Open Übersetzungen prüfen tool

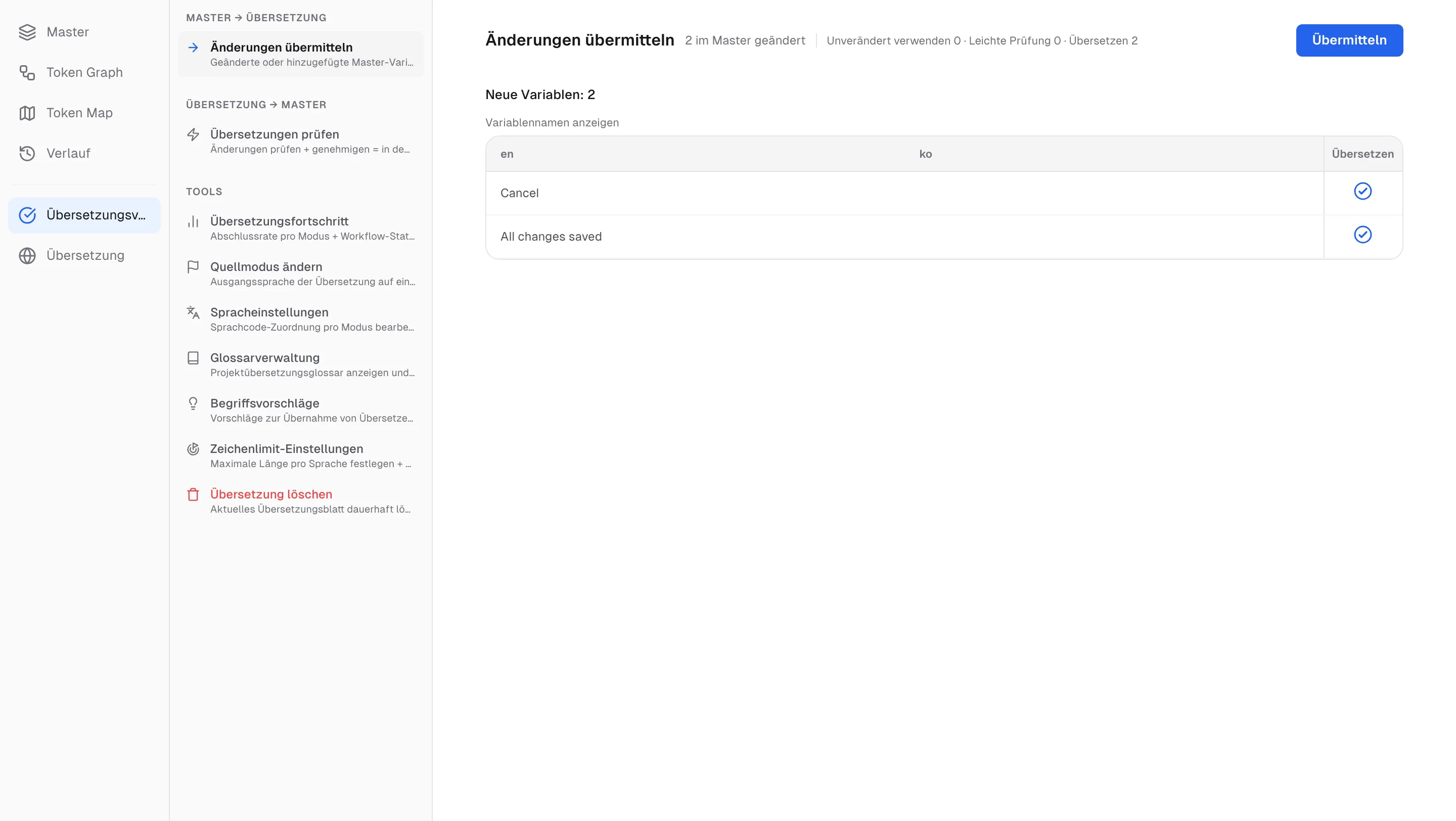[x=301, y=141]
